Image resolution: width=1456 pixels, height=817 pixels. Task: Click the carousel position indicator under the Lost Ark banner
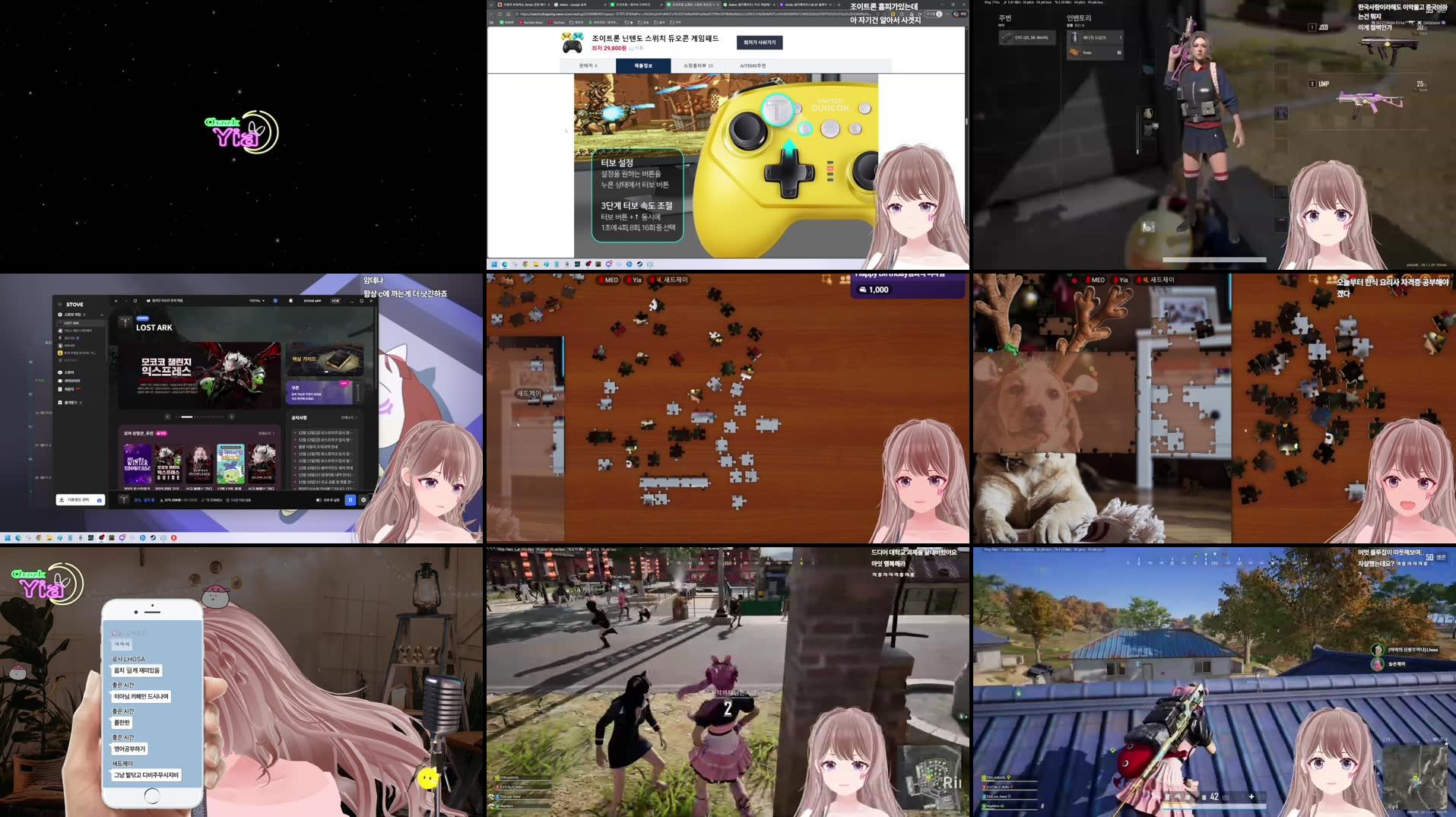[x=186, y=417]
